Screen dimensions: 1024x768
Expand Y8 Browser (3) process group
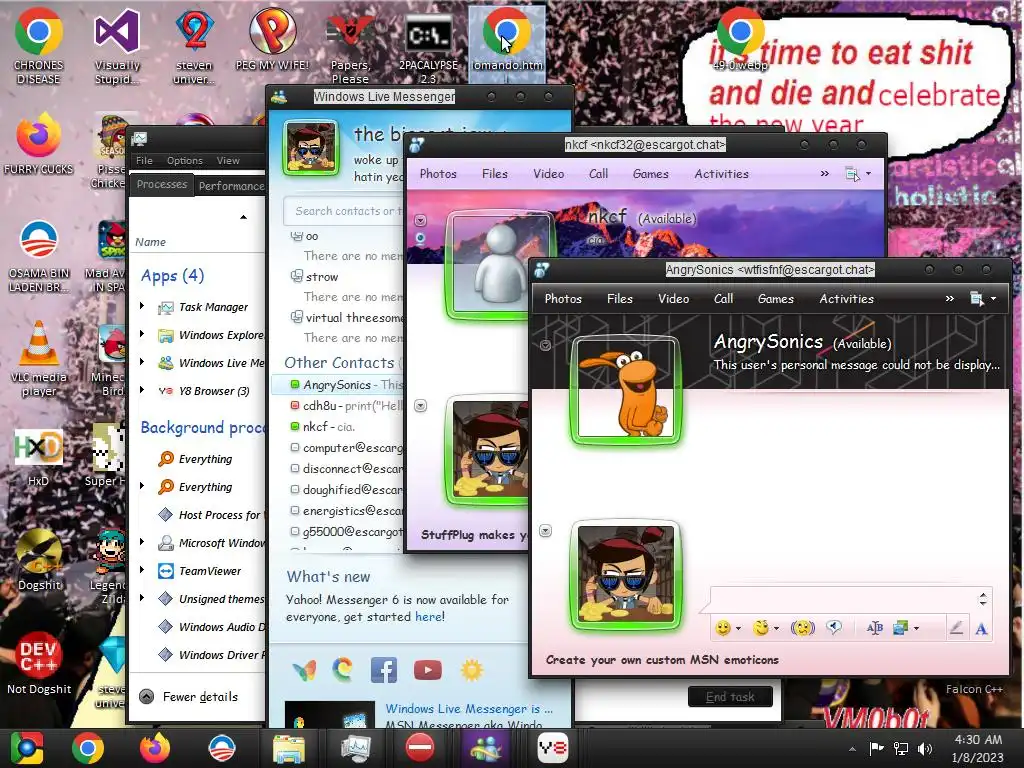pyautogui.click(x=142, y=390)
